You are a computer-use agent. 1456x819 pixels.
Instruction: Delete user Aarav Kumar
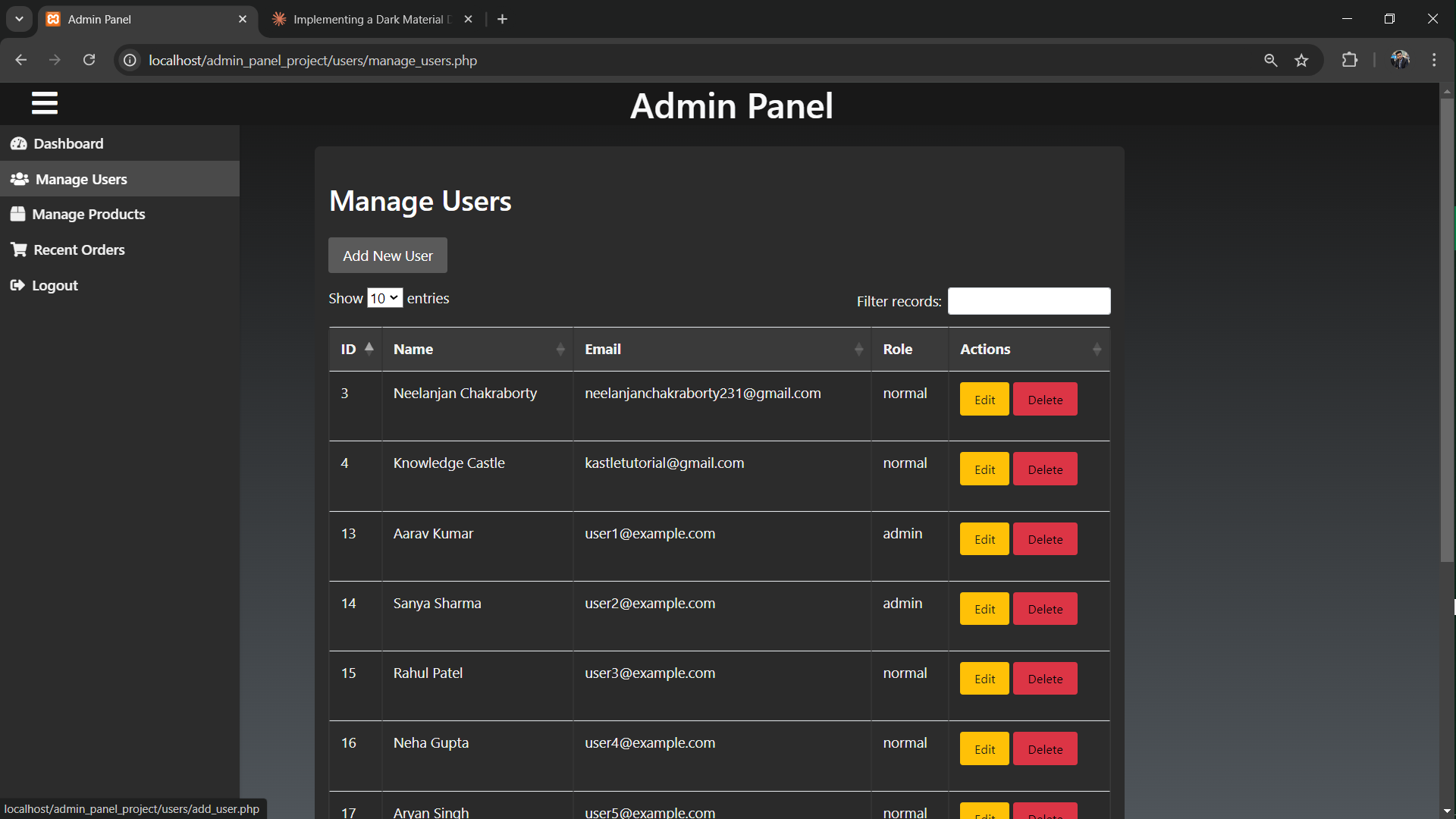coord(1044,539)
